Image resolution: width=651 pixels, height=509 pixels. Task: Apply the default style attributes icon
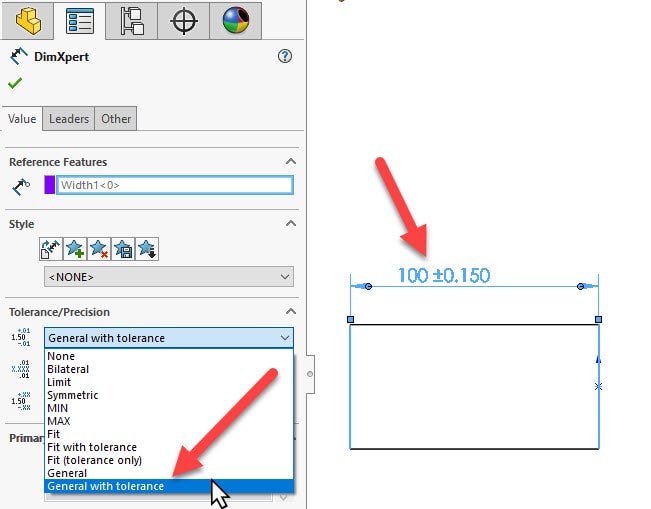[51, 249]
